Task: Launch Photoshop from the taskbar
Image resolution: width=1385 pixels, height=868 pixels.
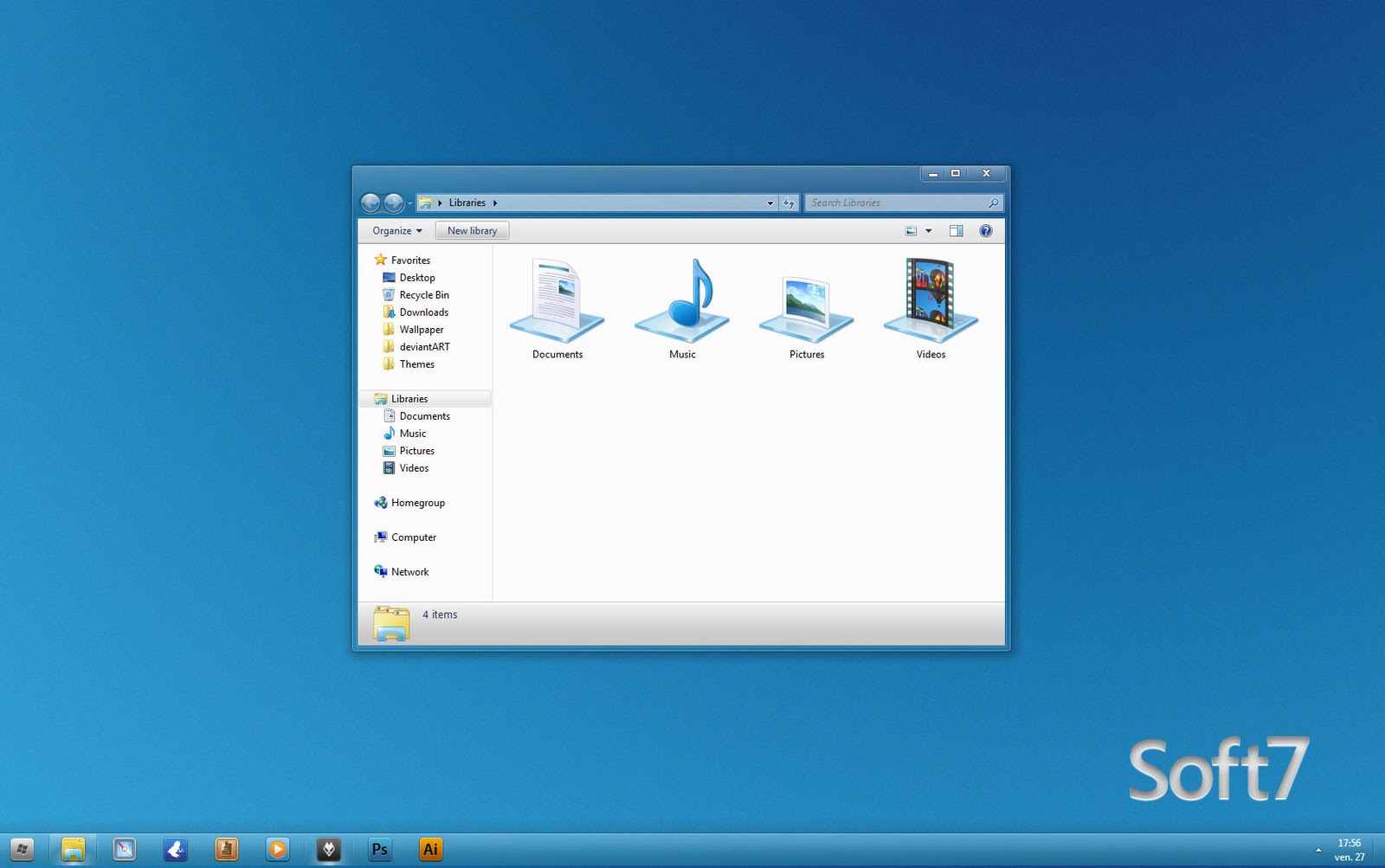Action: tap(379, 849)
